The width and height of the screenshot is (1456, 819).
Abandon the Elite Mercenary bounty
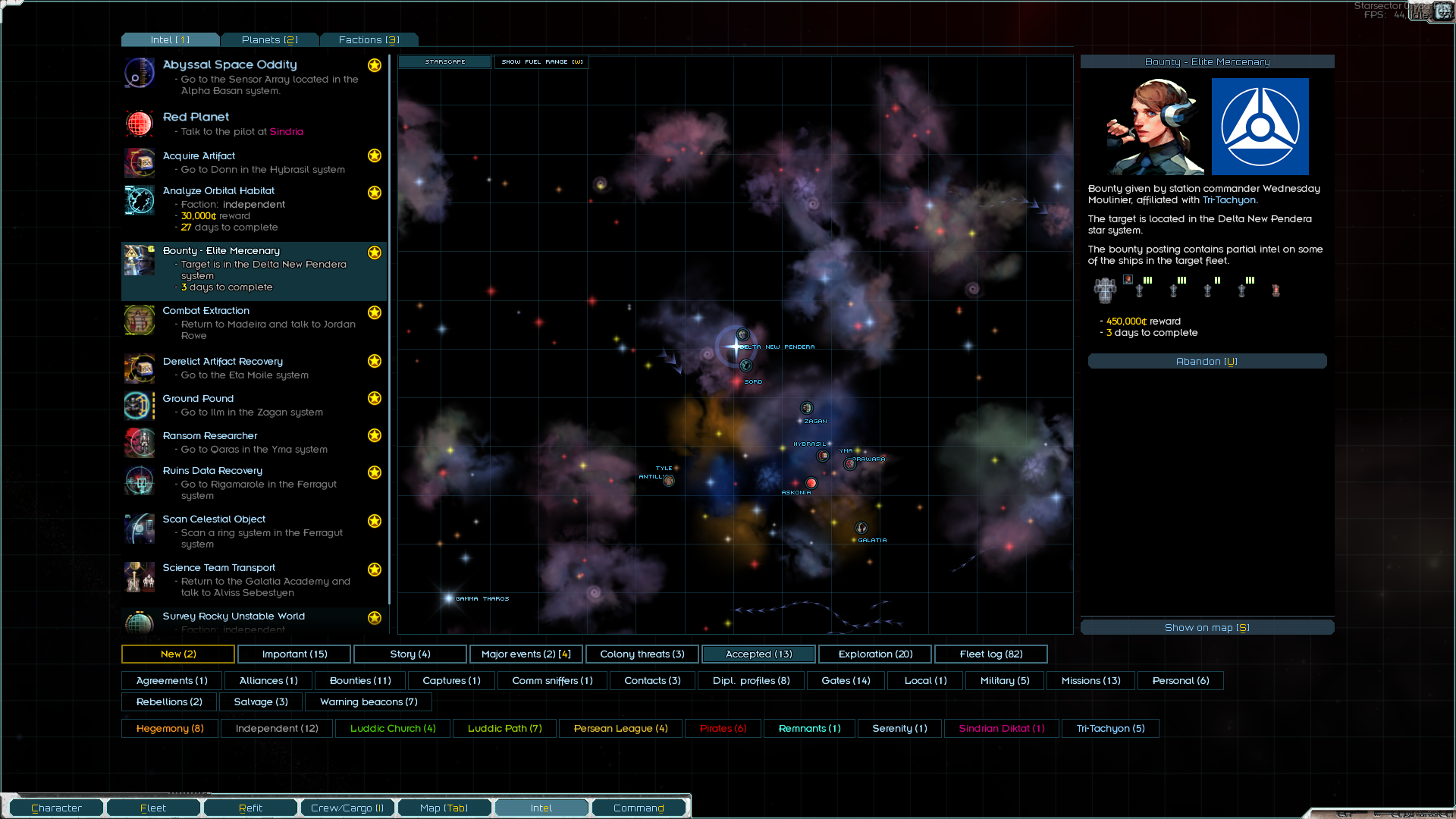pos(1207,362)
